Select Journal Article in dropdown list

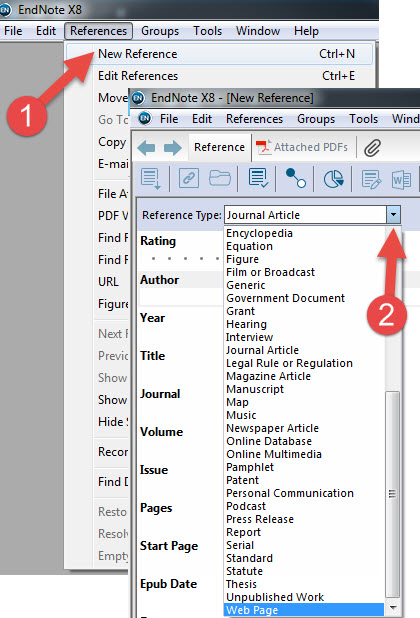(262, 350)
